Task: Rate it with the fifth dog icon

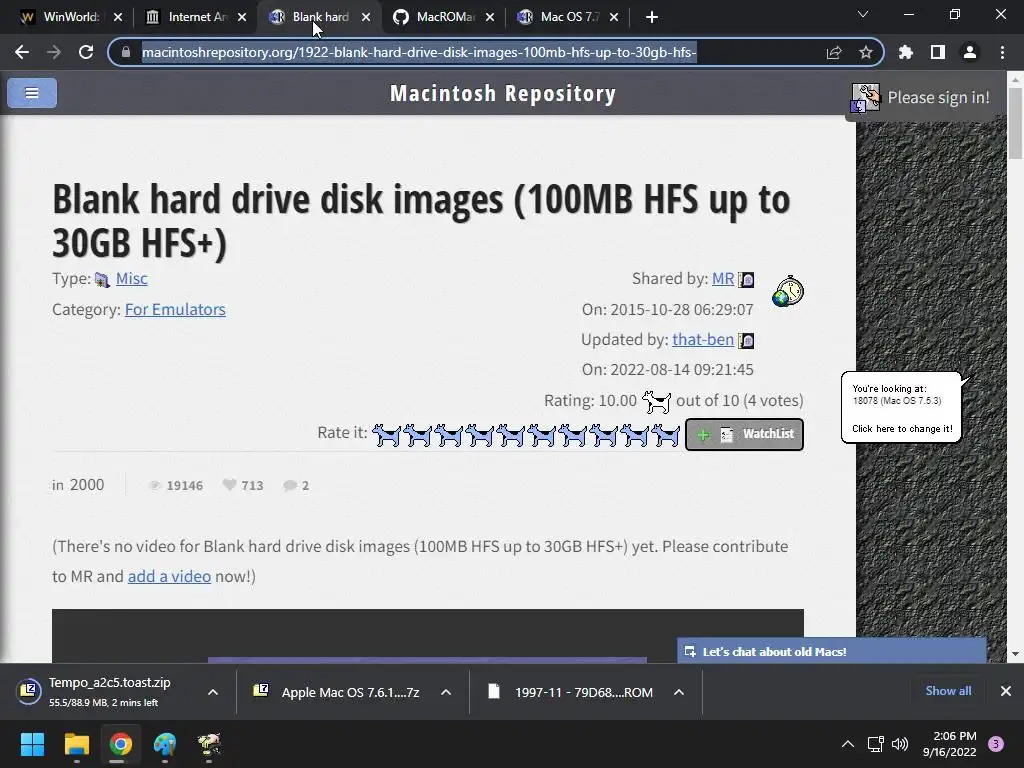Action: click(511, 435)
